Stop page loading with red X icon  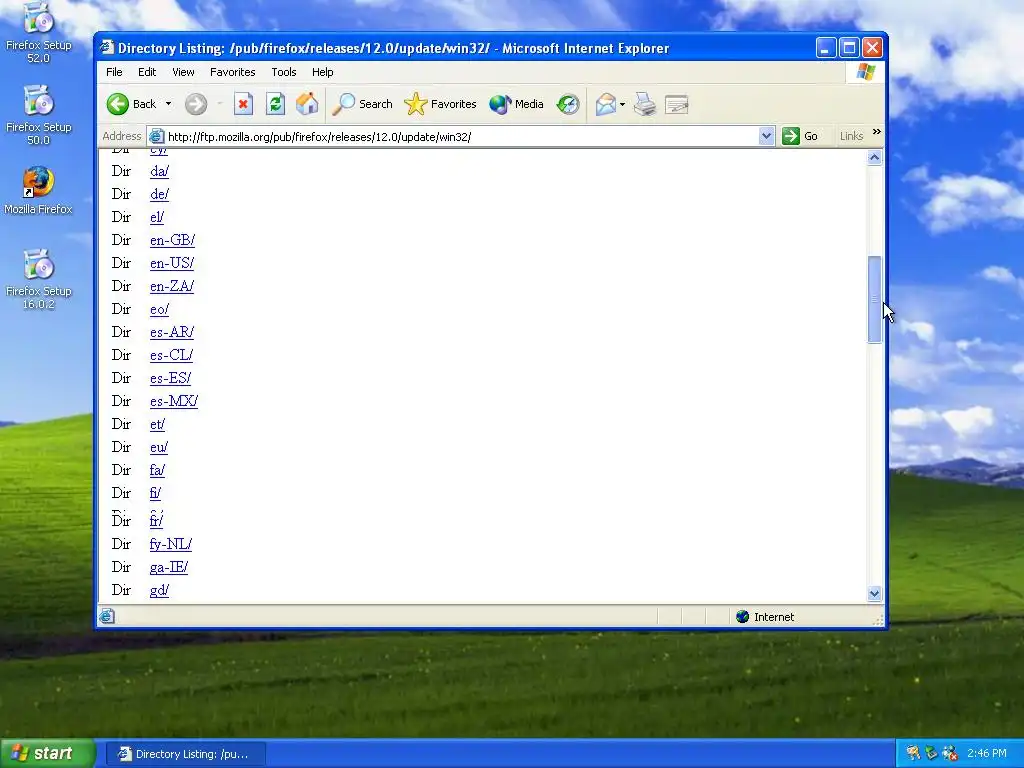click(244, 104)
